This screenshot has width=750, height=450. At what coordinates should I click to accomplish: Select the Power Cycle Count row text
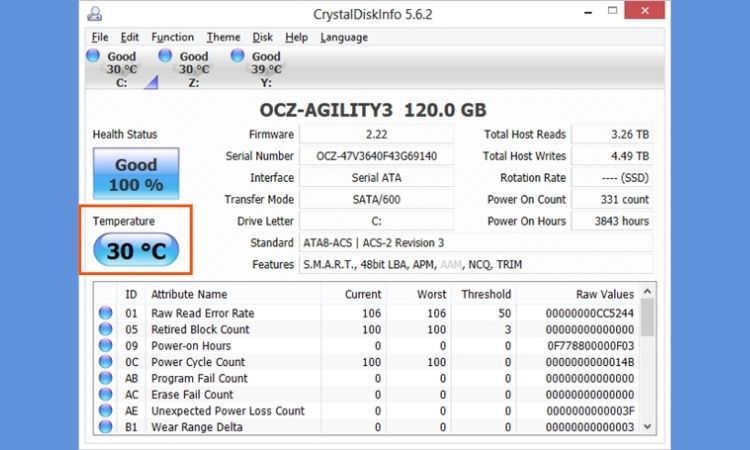coord(198,362)
